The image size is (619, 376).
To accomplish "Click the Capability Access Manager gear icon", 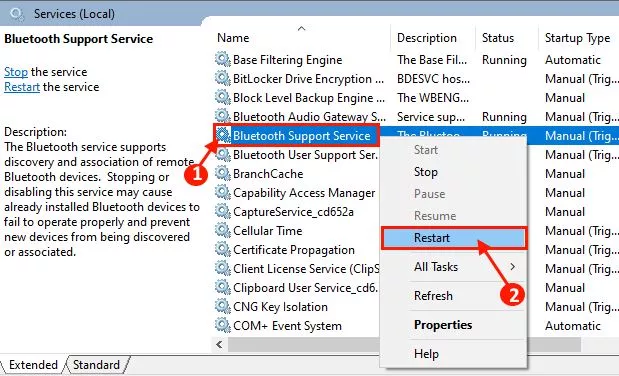I will 223,192.
